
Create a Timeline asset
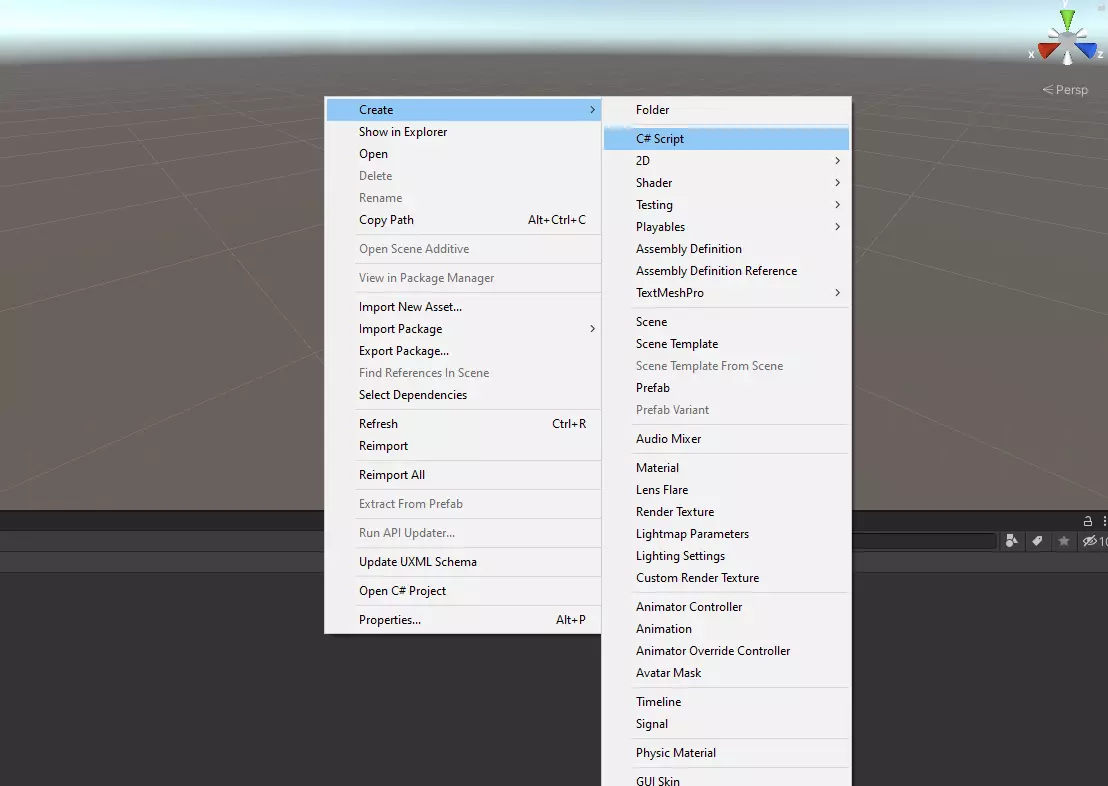pyautogui.click(x=726, y=701)
